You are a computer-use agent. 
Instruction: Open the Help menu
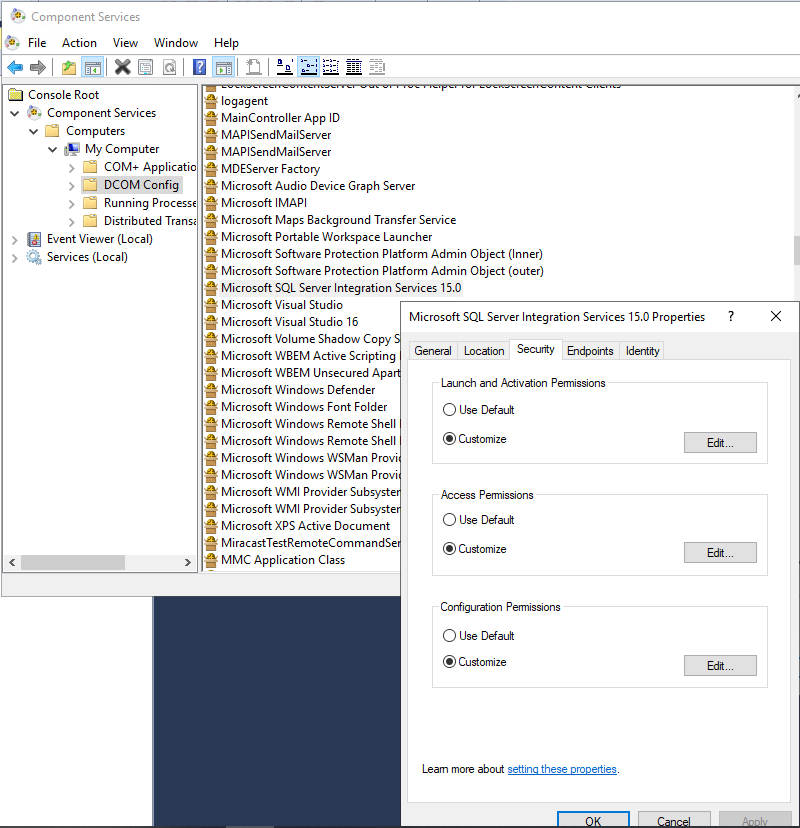pyautogui.click(x=226, y=43)
